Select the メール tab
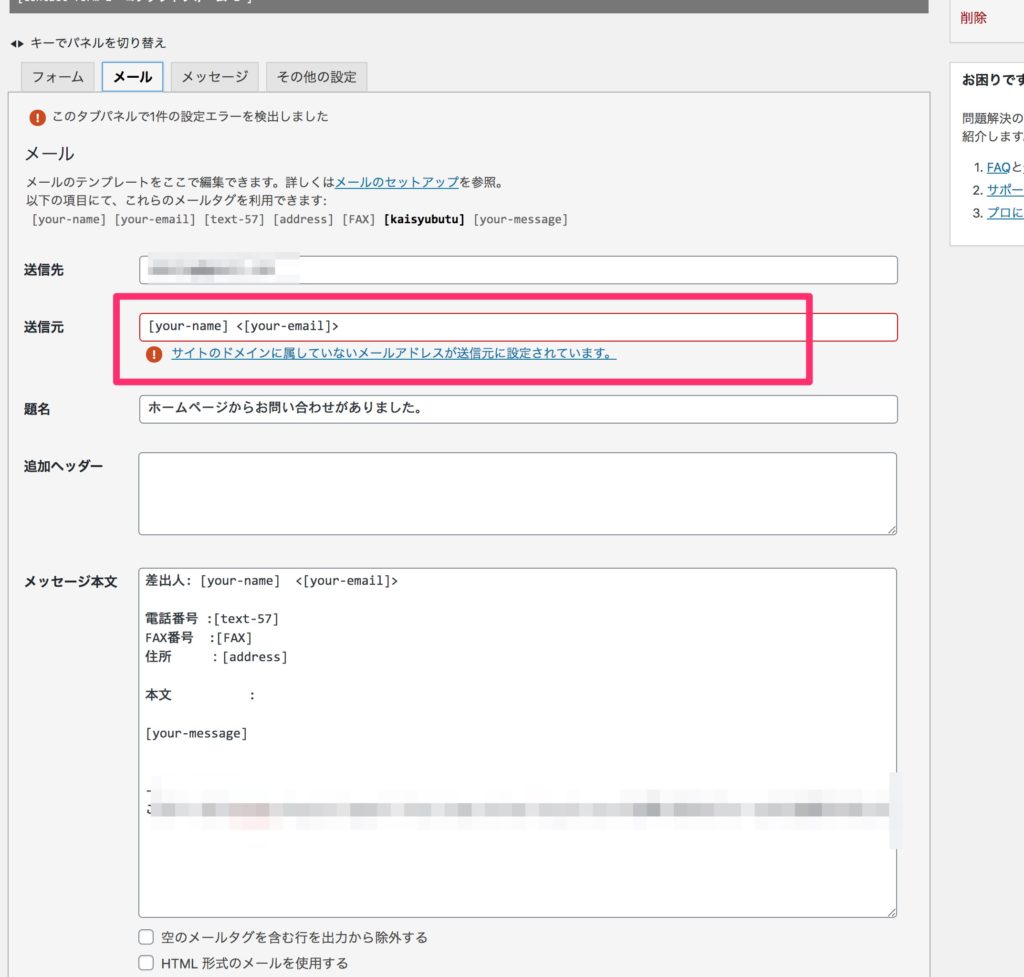Screen dimensions: 1024x977 [x=132, y=77]
